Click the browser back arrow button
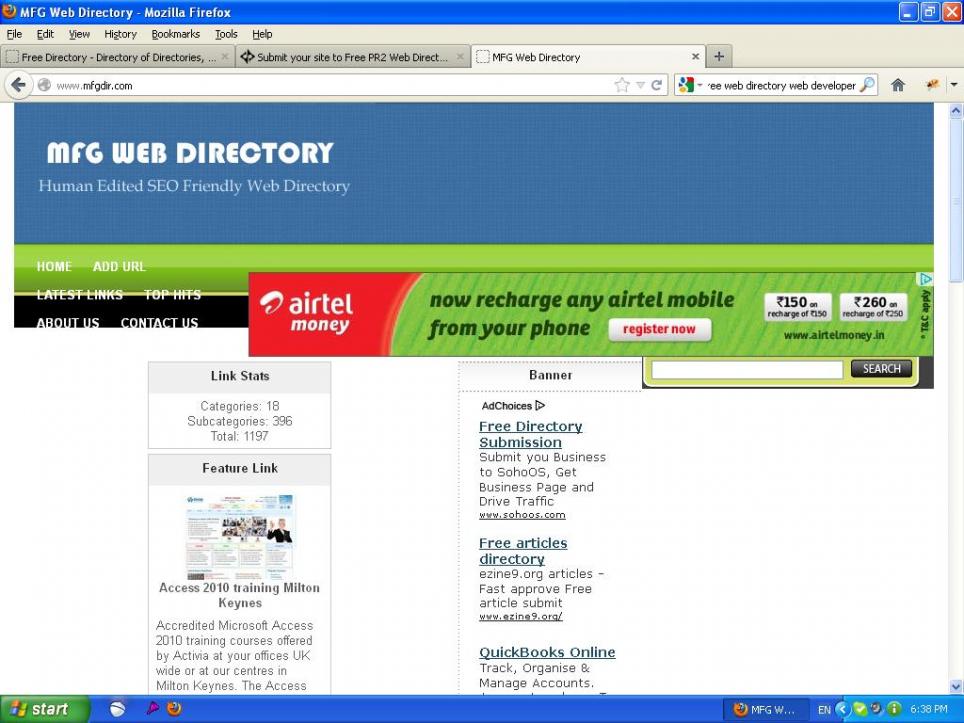This screenshot has width=964, height=723. tap(18, 85)
